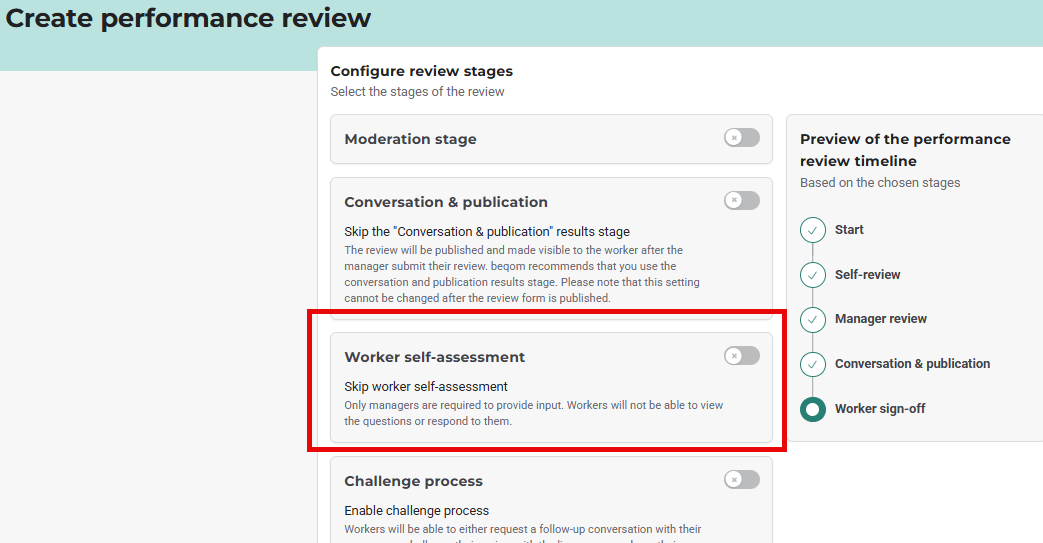Click the Challenge process heading
This screenshot has height=543, width=1043.
pyautogui.click(x=413, y=481)
